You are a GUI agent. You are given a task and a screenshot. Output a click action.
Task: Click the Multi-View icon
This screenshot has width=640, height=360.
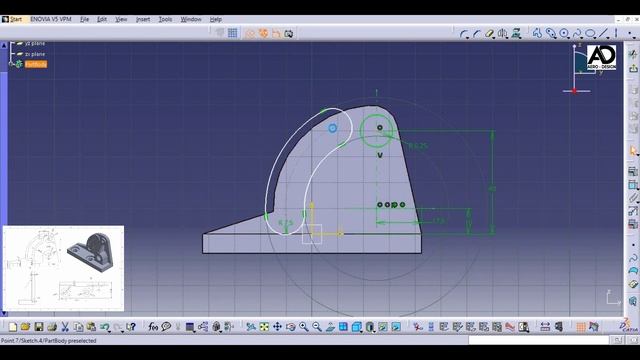pyautogui.click(x=343, y=327)
